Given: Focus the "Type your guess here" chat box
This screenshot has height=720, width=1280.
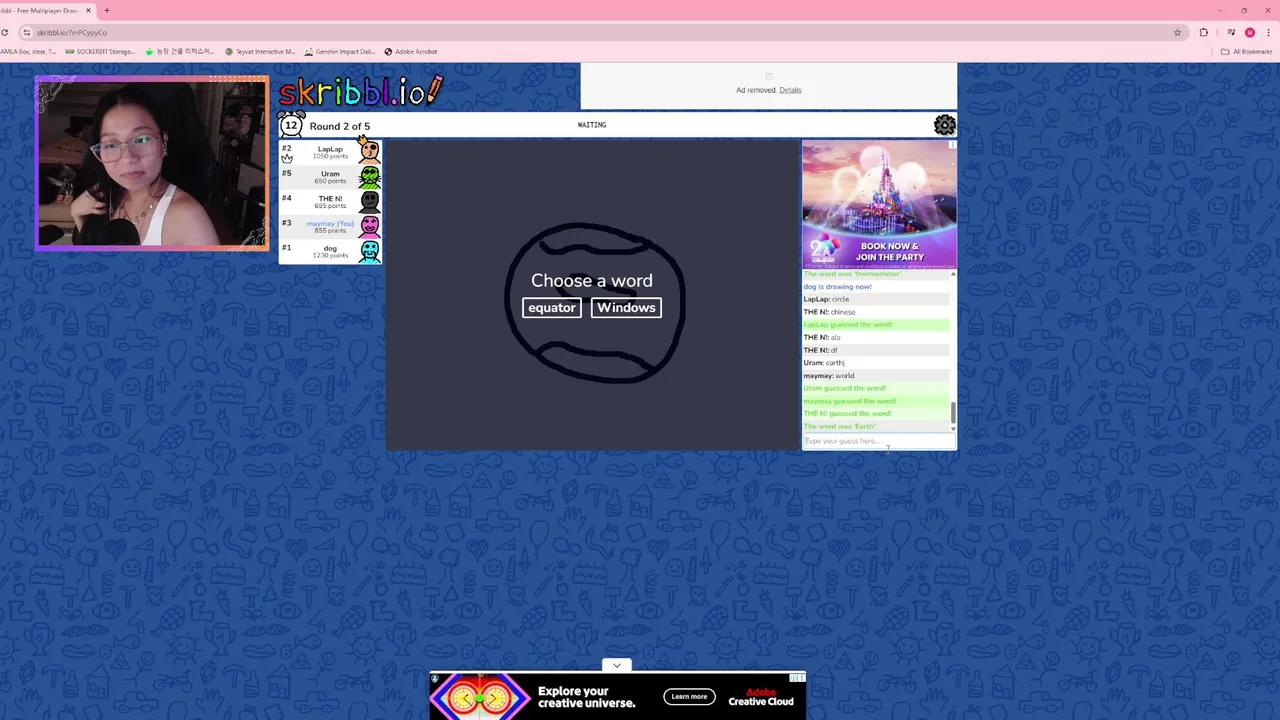Looking at the screenshot, I should [x=878, y=441].
